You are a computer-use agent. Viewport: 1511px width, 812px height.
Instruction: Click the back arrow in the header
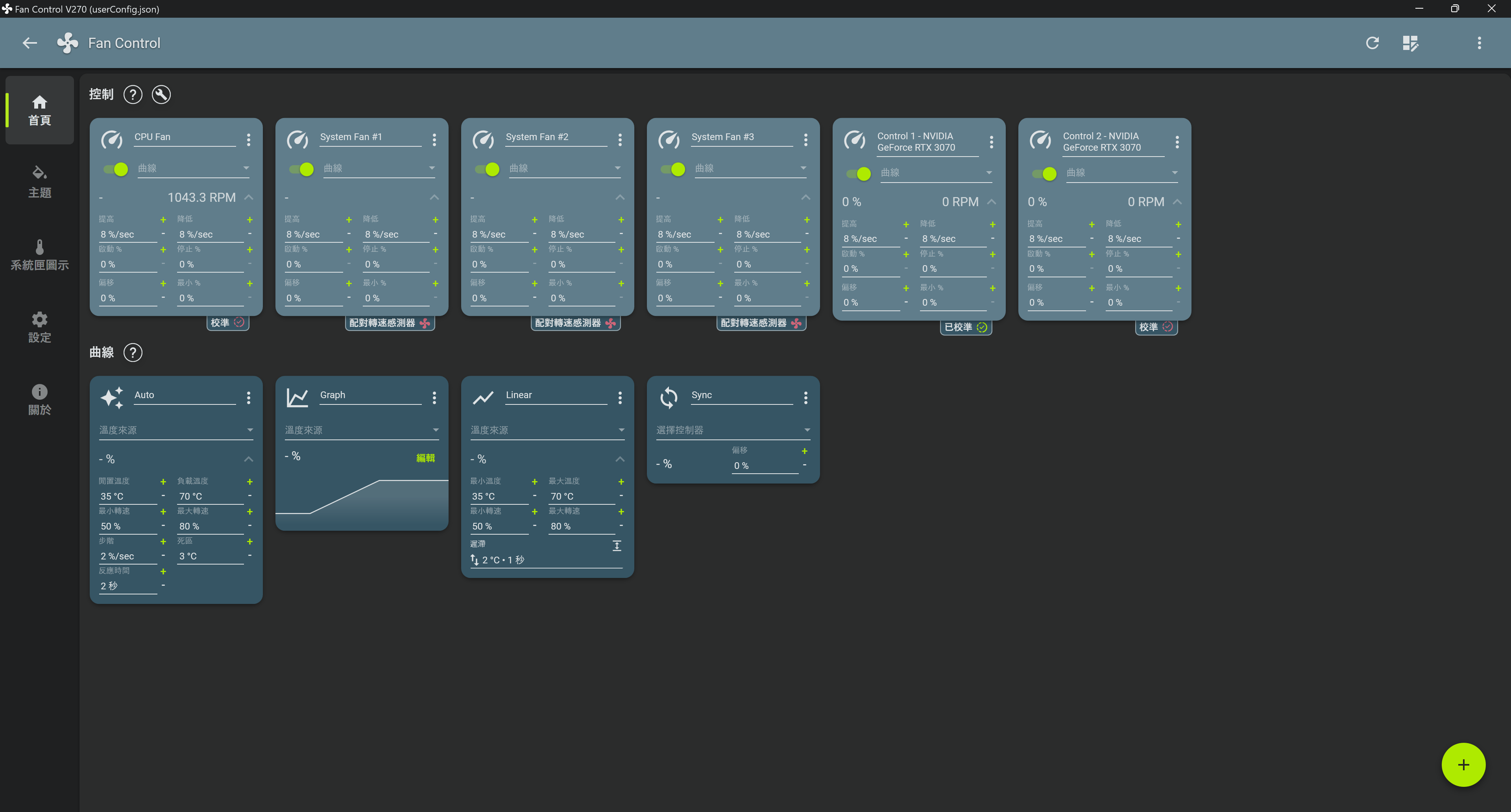pyautogui.click(x=30, y=43)
